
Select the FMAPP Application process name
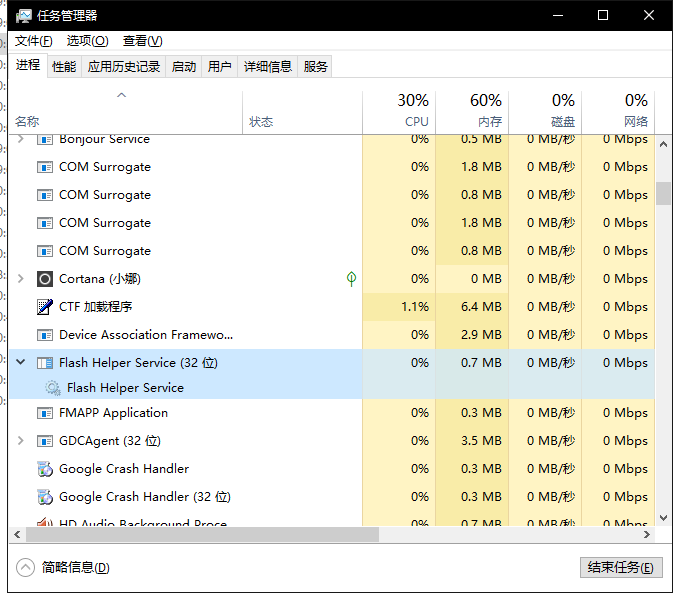coord(113,413)
